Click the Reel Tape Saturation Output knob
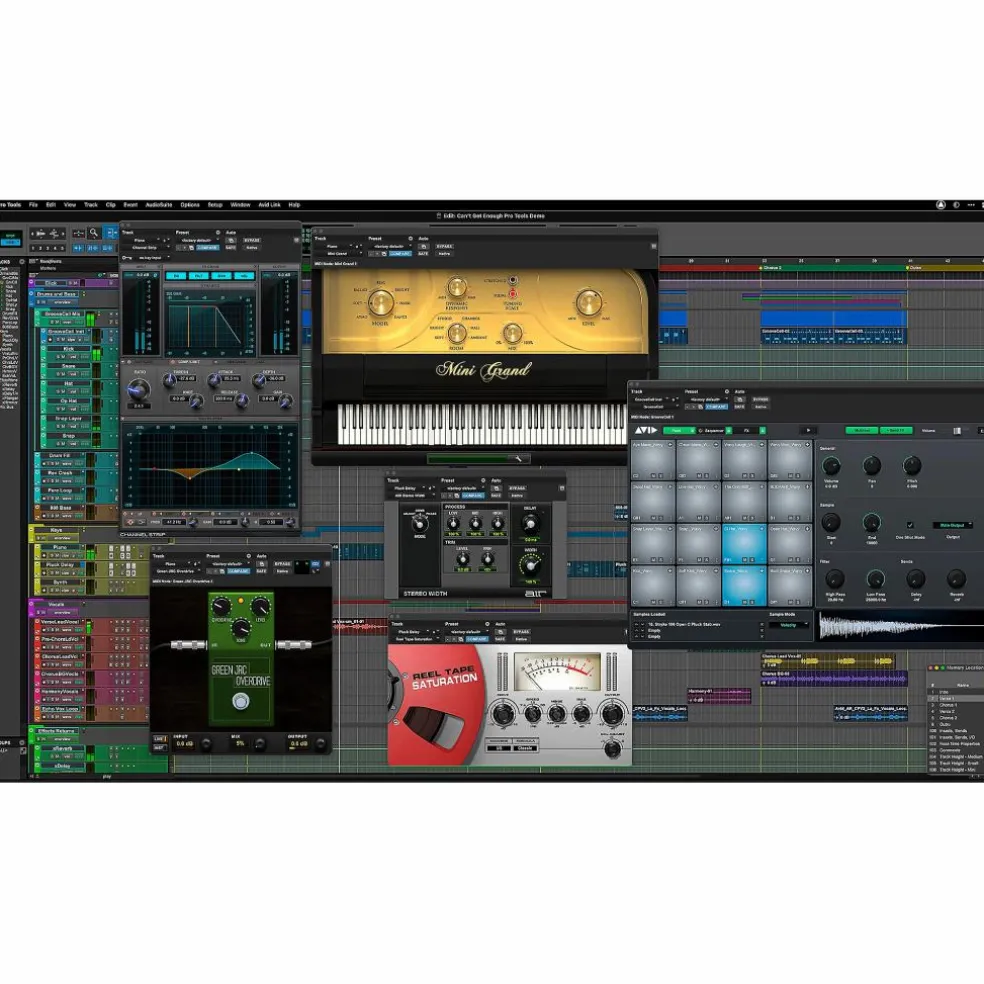Viewport: 984px width, 984px height. click(612, 714)
